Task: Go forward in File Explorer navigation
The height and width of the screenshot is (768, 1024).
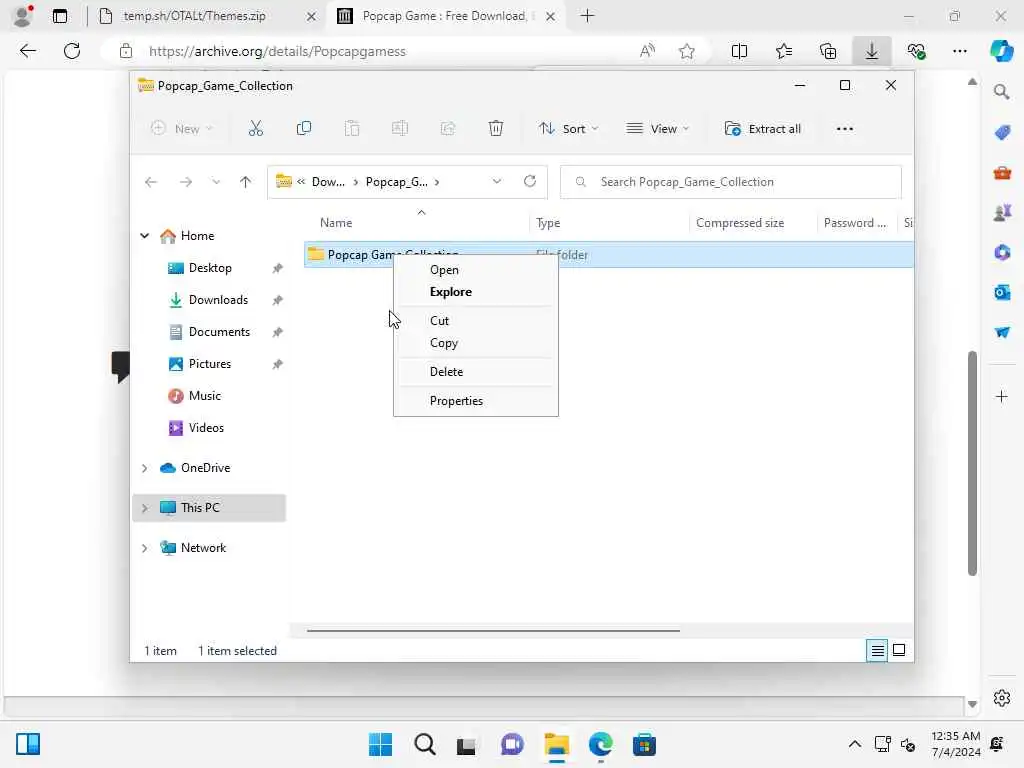Action: click(x=186, y=182)
